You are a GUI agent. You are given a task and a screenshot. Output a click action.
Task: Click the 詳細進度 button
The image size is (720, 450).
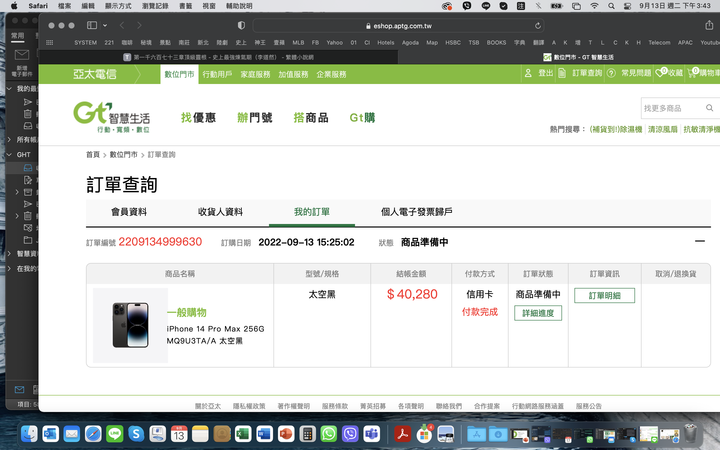(538, 313)
